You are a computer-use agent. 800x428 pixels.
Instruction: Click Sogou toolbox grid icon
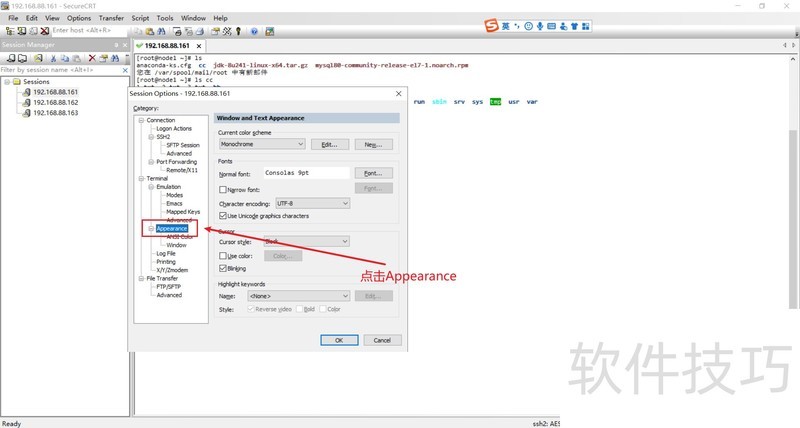pyautogui.click(x=586, y=26)
